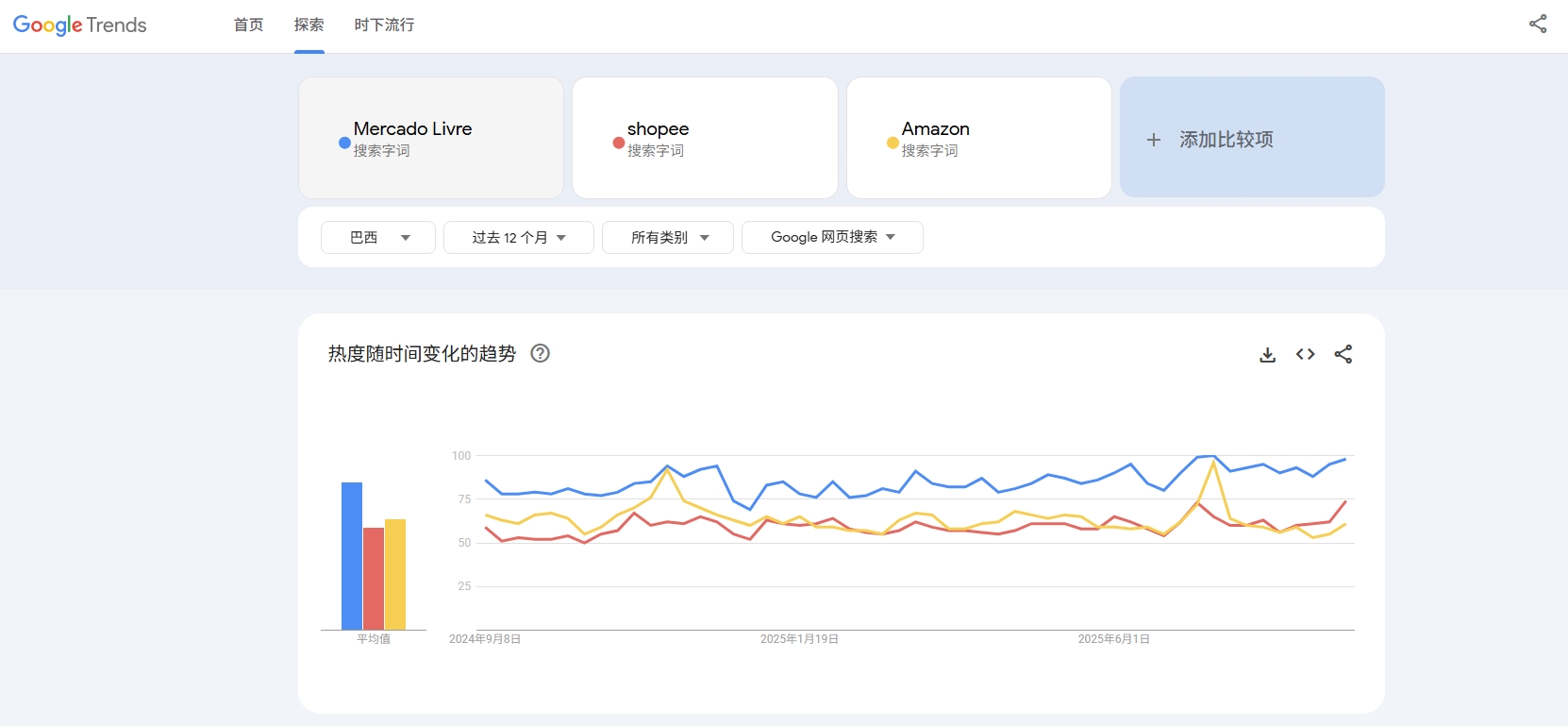Click the 2025年1月19日 axis label
Viewport: 1568px width, 726px height.
click(x=799, y=639)
